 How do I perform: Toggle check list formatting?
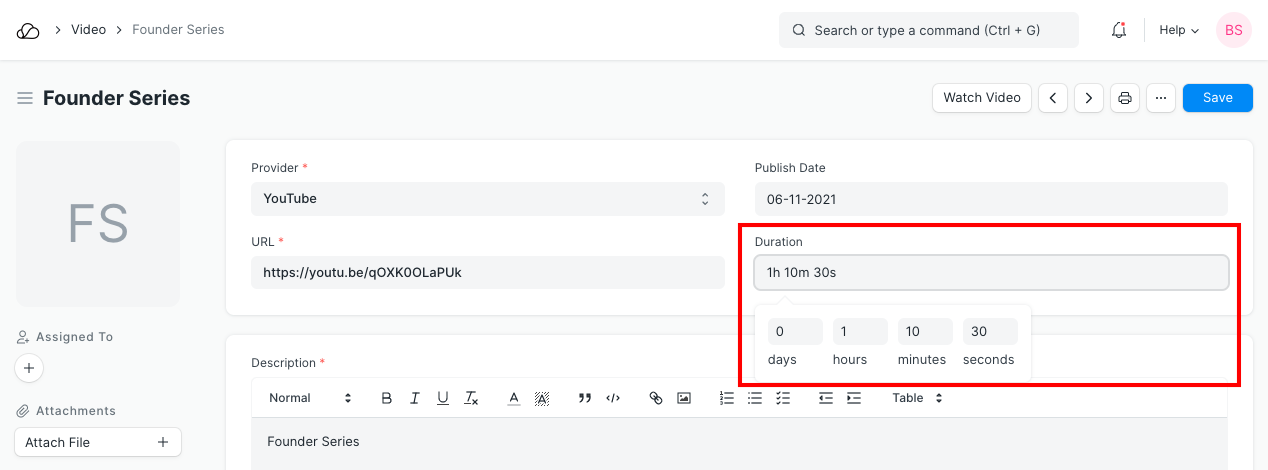point(783,398)
